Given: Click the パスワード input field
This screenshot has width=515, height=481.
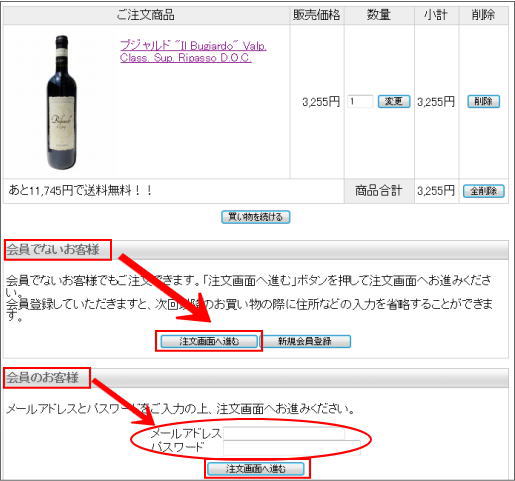Looking at the screenshot, I should point(292,448).
